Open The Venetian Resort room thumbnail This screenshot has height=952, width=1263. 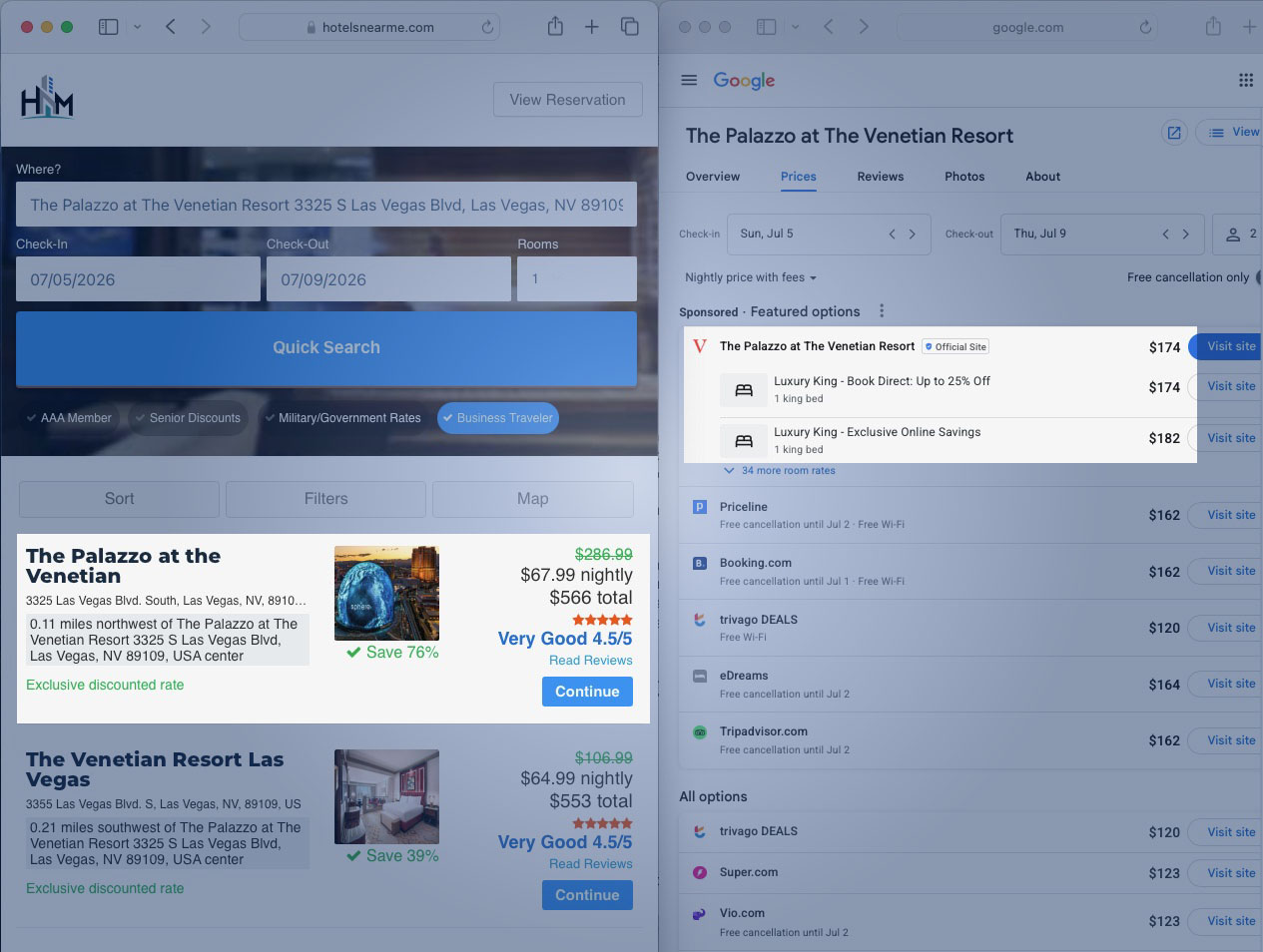tap(386, 796)
